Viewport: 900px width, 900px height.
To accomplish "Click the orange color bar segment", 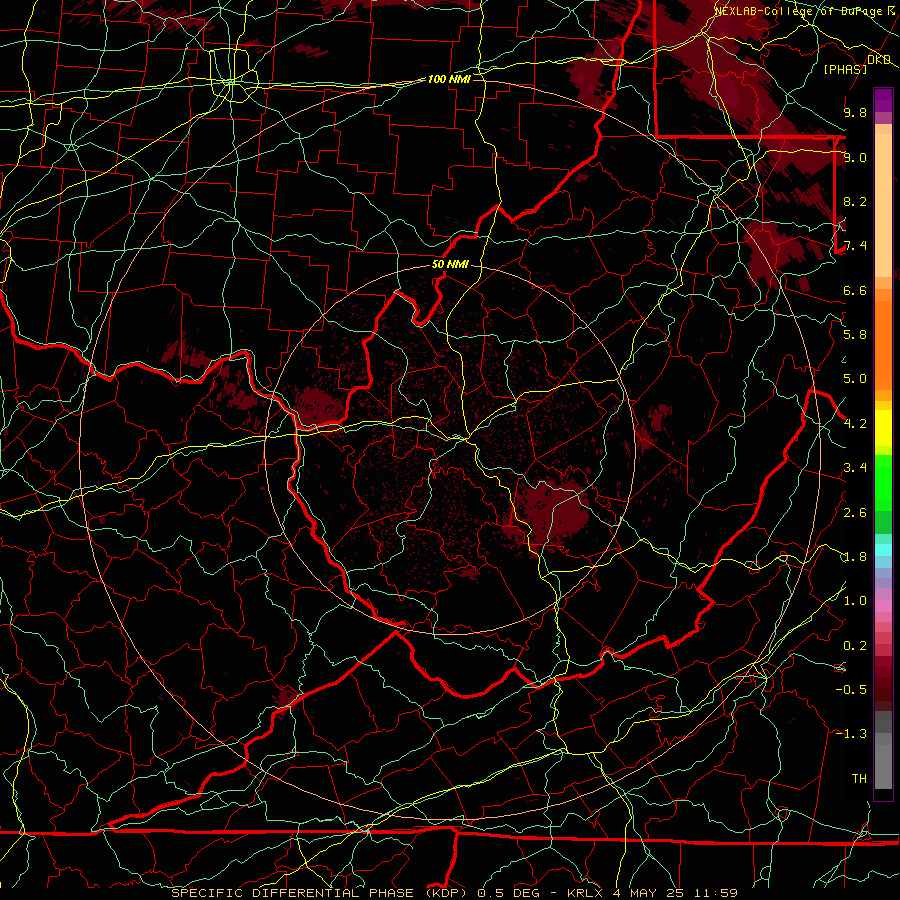I will point(883,345).
